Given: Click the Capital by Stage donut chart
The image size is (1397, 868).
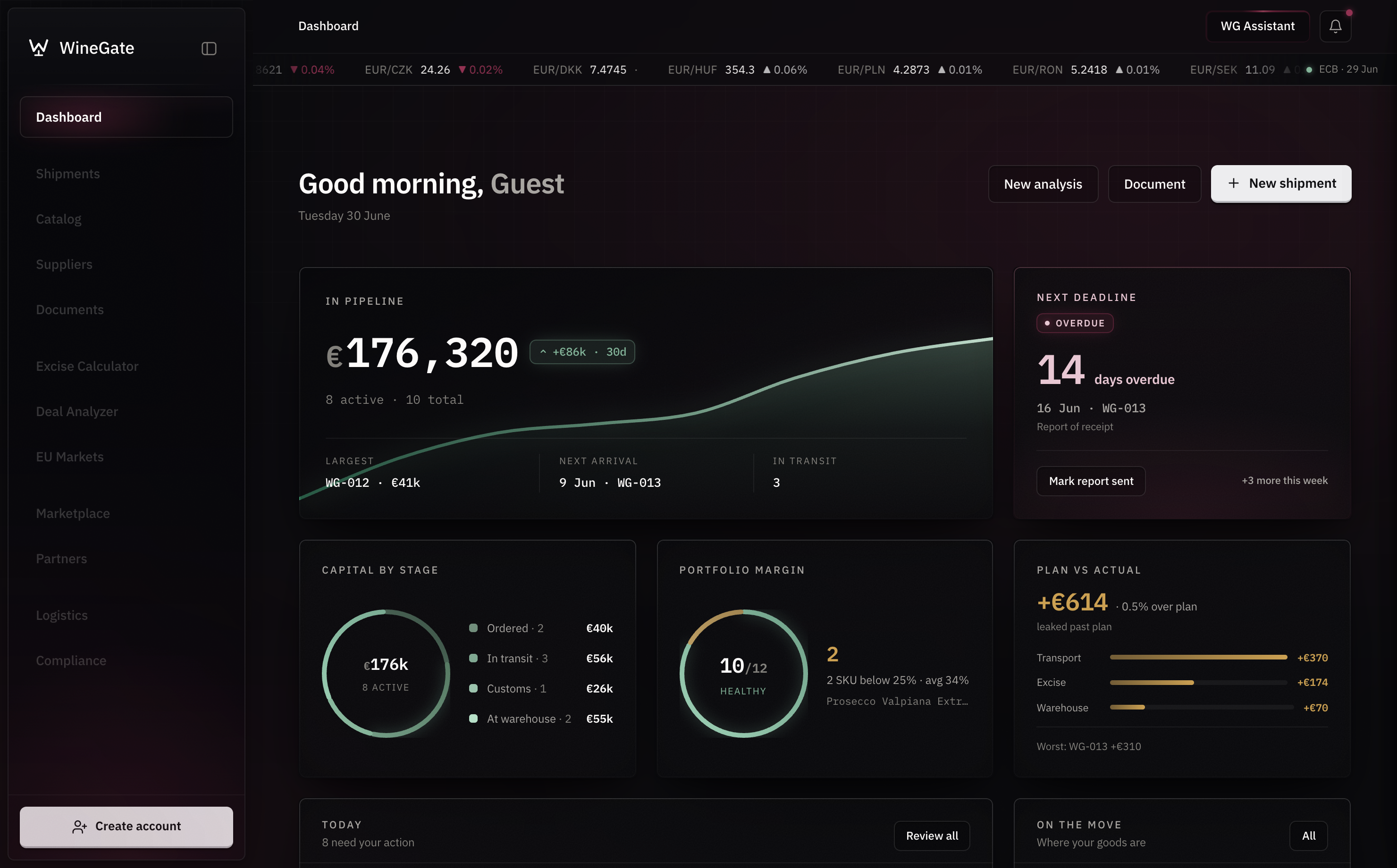Looking at the screenshot, I should [386, 673].
